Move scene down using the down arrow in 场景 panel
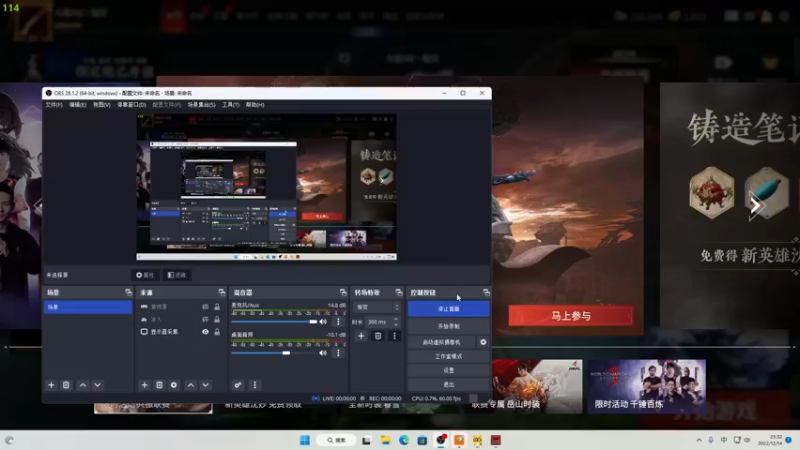800x450 pixels. pos(97,385)
